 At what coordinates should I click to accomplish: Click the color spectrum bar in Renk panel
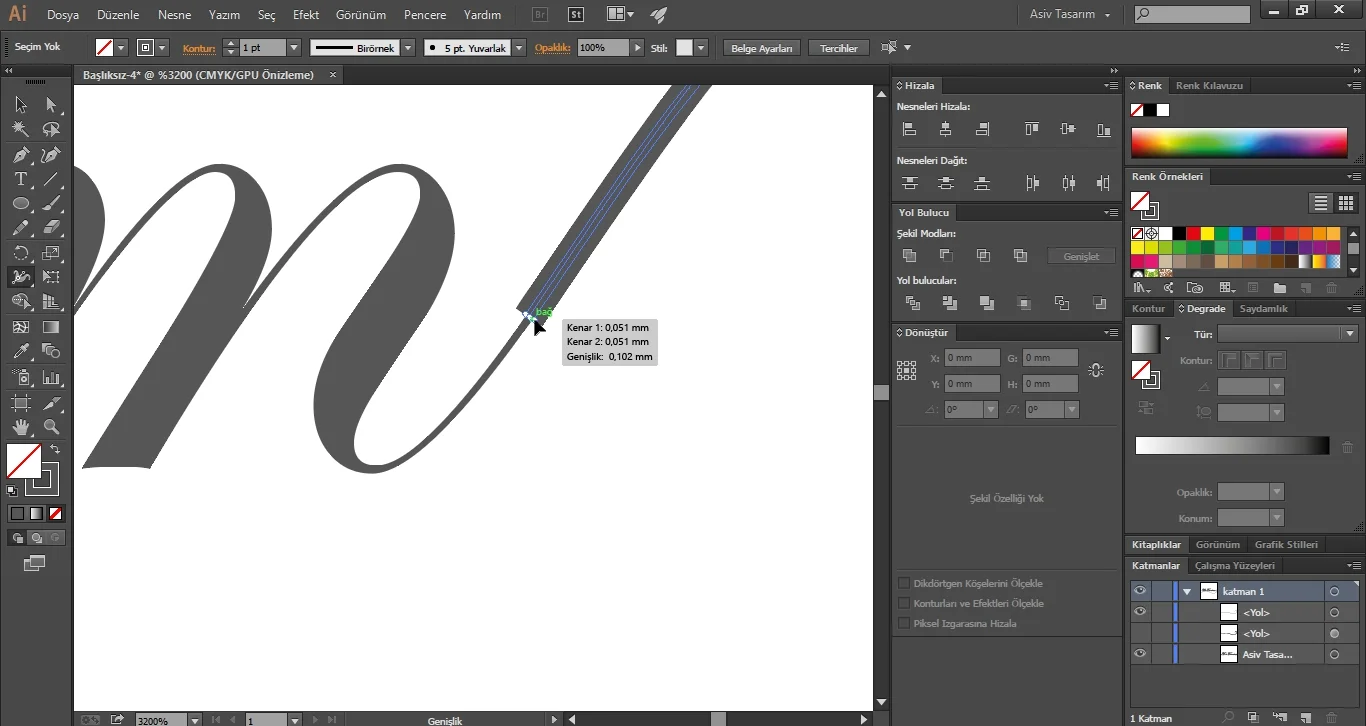click(1239, 143)
